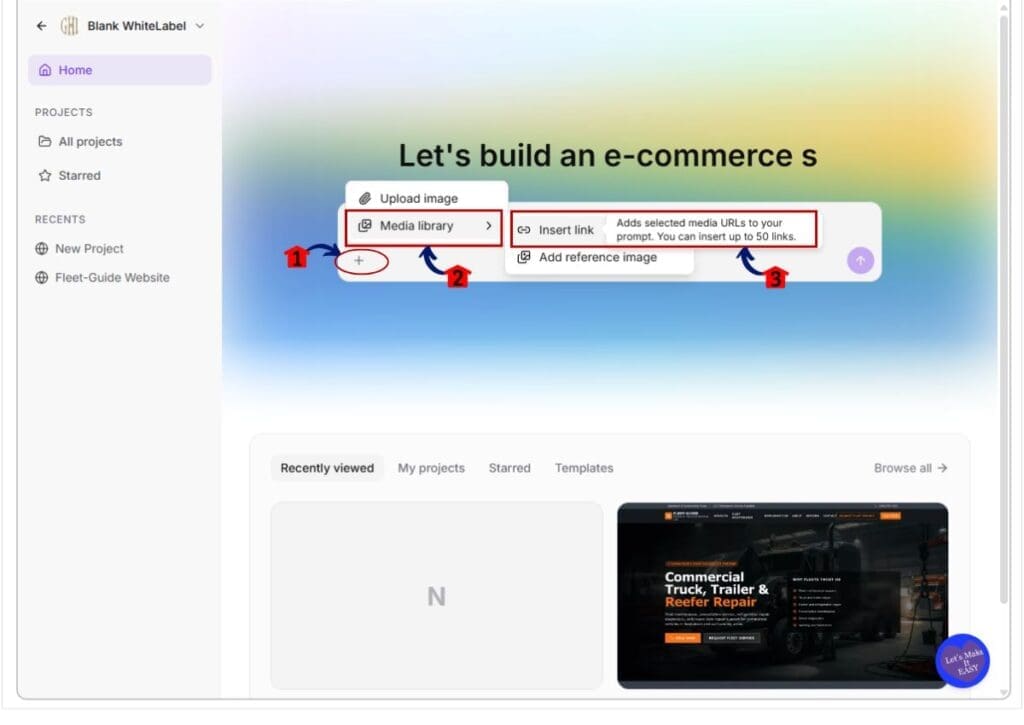Click the globe icon next to New Project

point(42,249)
